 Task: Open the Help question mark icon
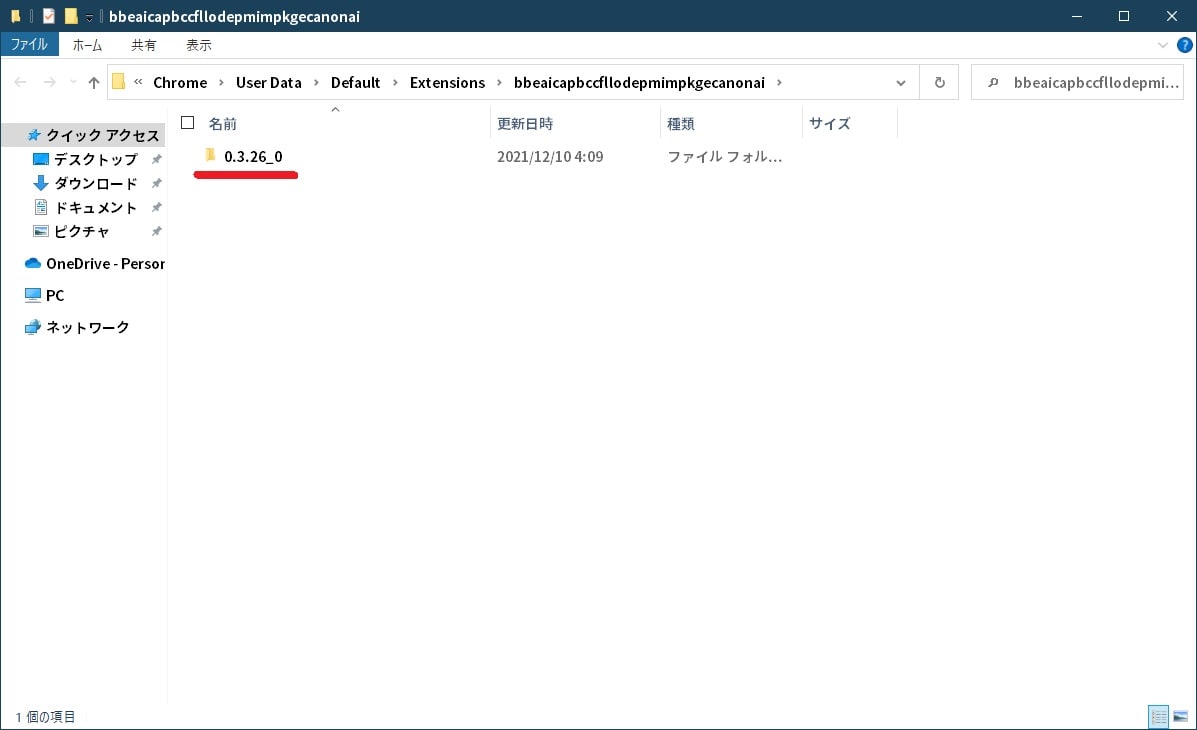[x=1184, y=45]
